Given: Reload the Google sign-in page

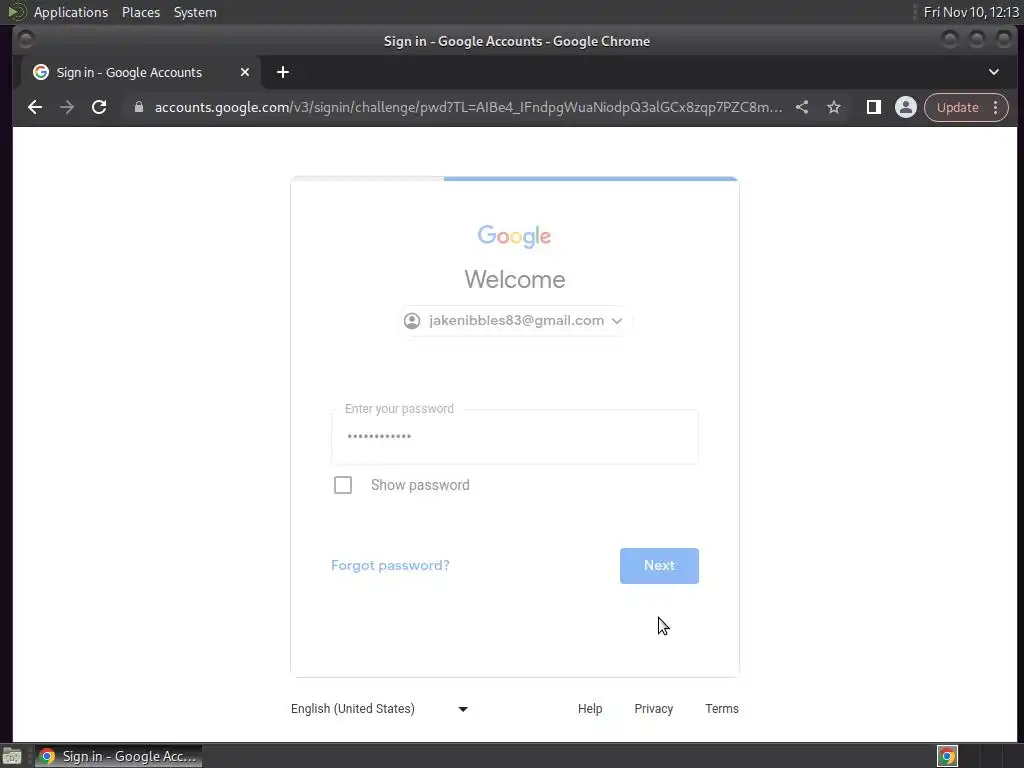Looking at the screenshot, I should (99, 107).
